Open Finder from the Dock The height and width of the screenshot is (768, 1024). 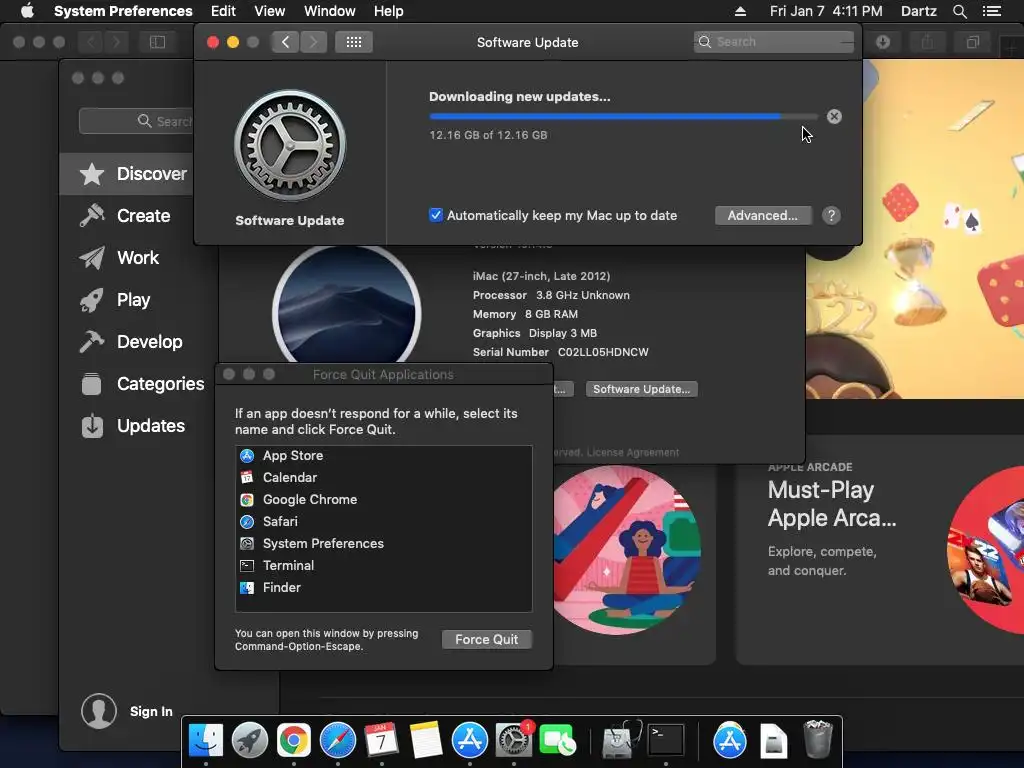[x=206, y=741]
